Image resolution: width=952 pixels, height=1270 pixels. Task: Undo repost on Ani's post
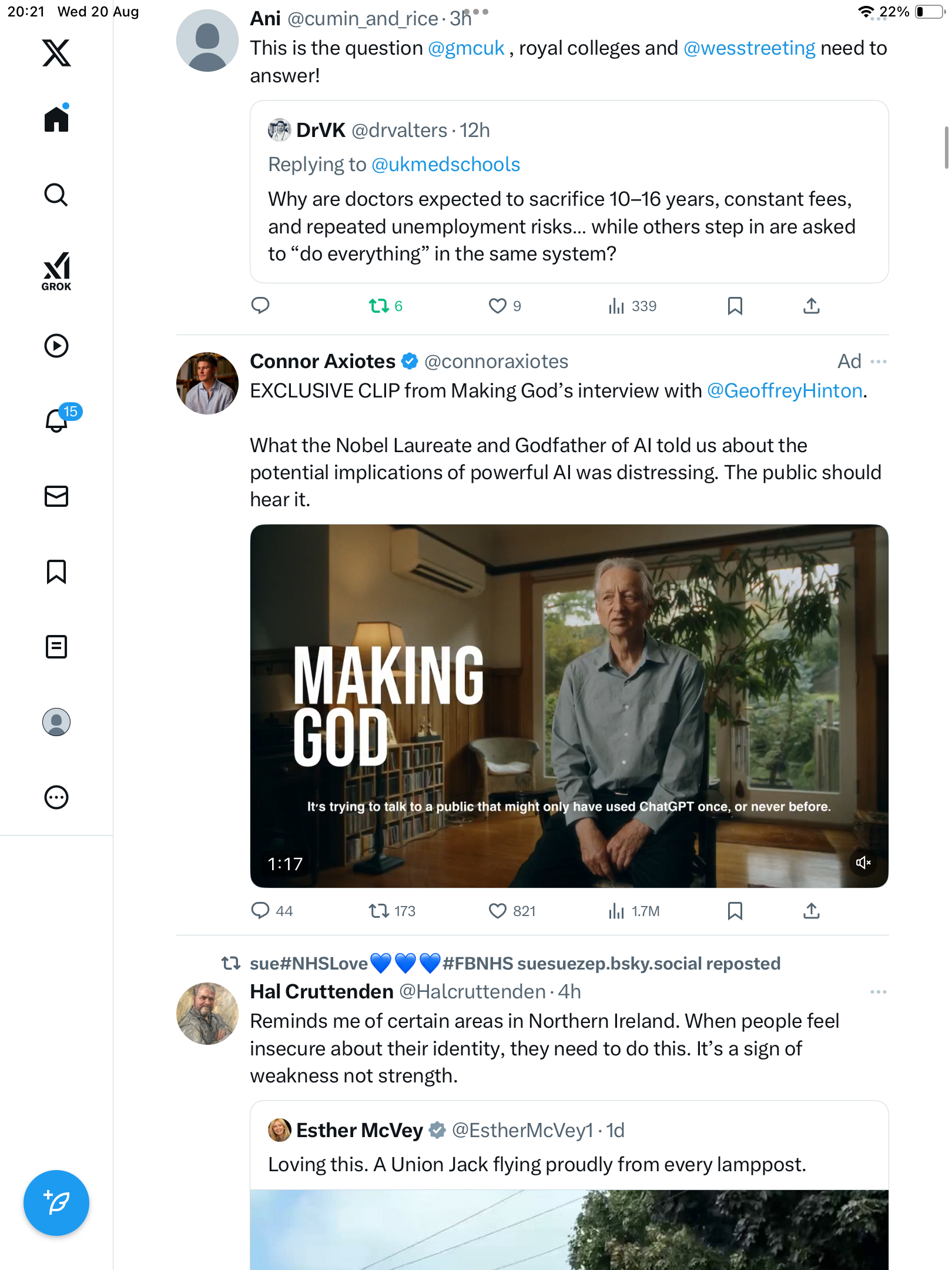[379, 306]
